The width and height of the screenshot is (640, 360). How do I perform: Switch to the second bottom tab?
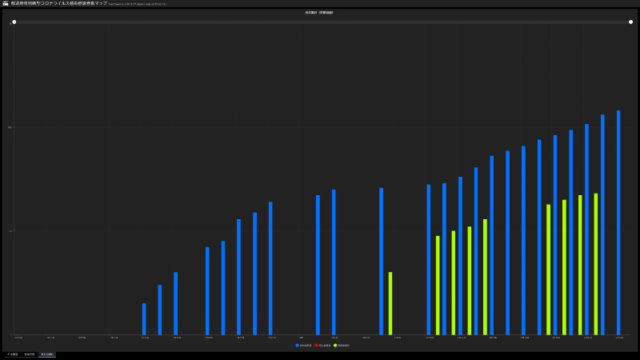[29, 354]
